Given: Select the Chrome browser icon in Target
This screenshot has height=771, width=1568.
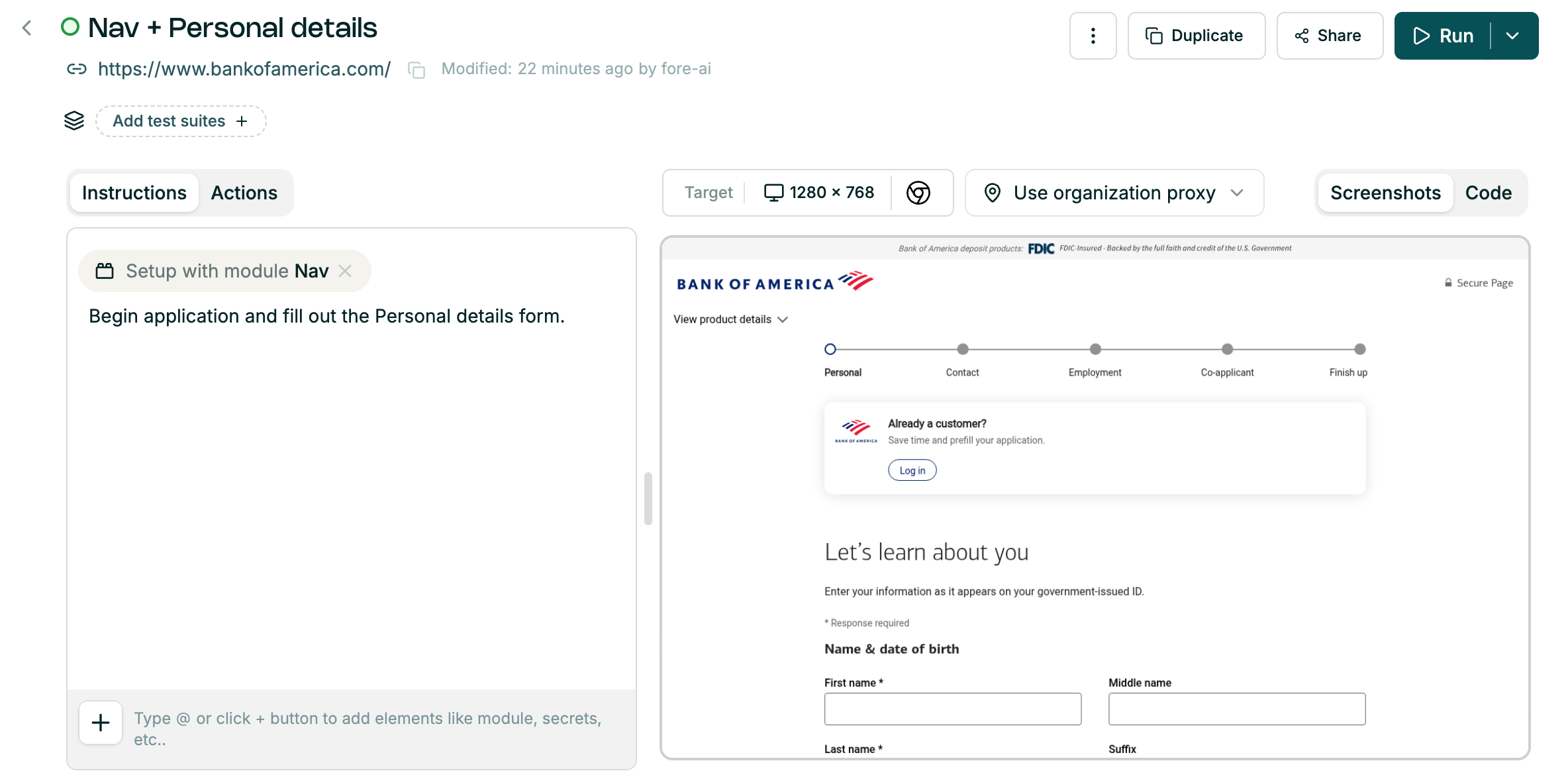Looking at the screenshot, I should tap(918, 193).
